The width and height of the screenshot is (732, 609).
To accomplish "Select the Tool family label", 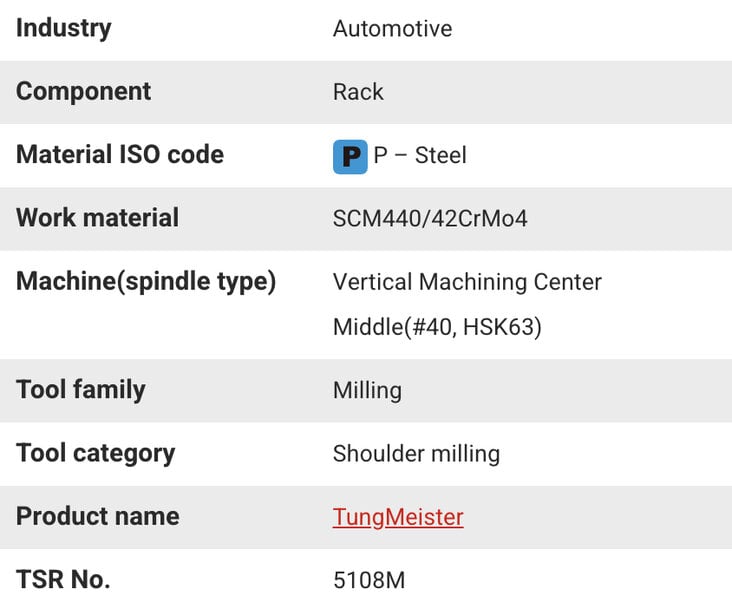I will 81,390.
